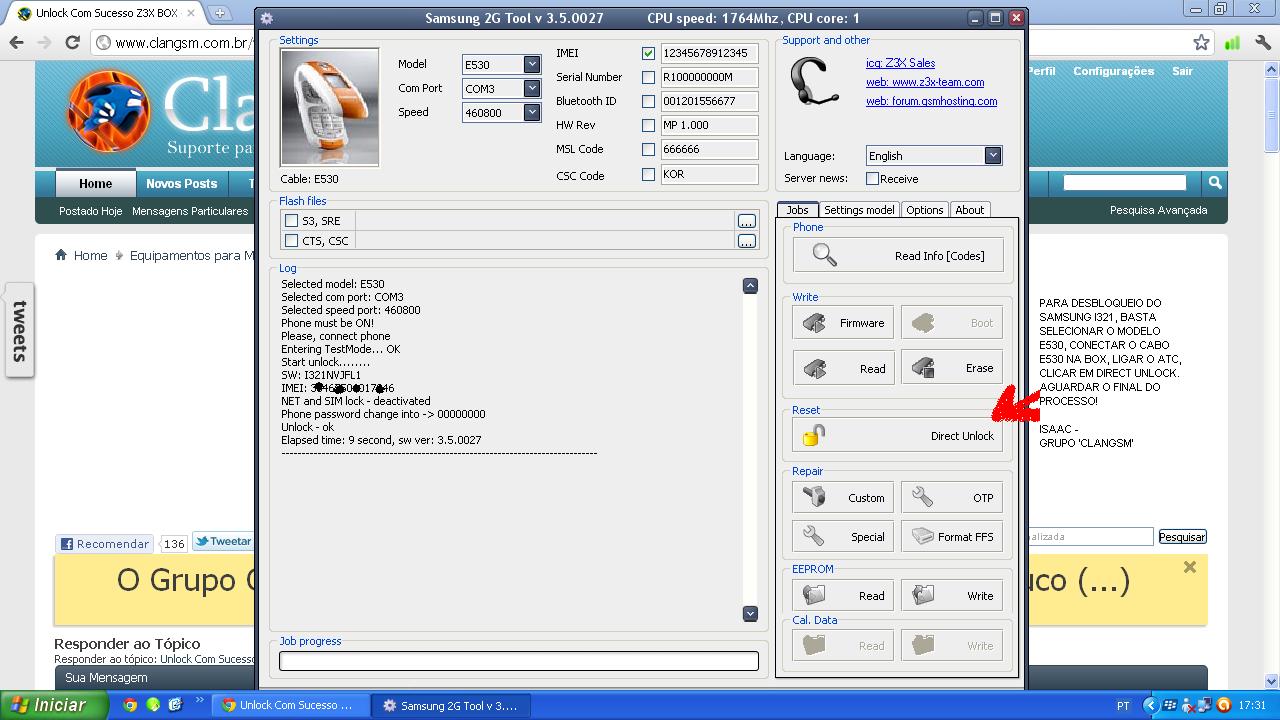
Task: Click the browser forward arrow
Action: (x=44, y=42)
